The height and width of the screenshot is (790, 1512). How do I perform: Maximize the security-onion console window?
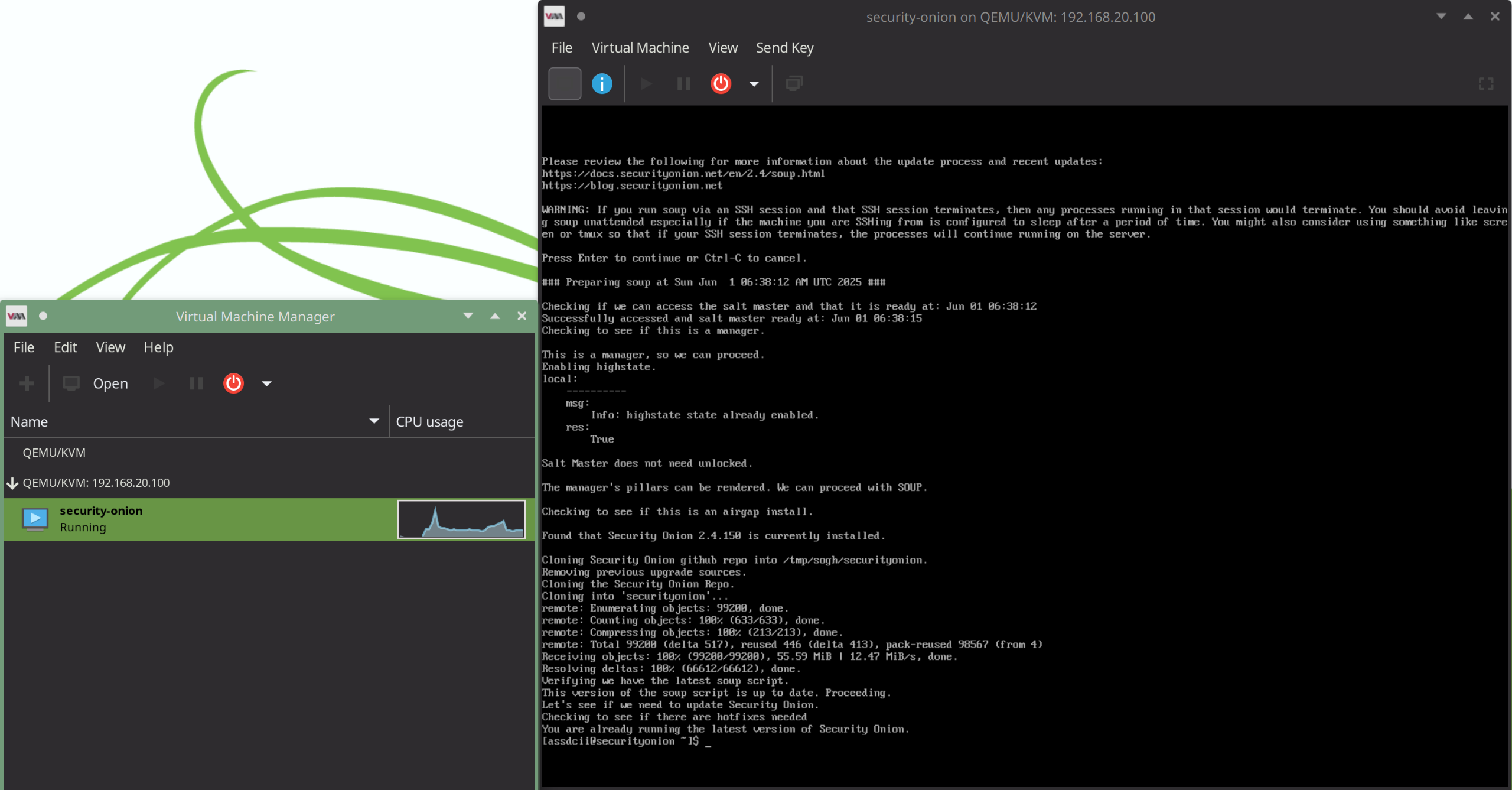[x=1468, y=17]
